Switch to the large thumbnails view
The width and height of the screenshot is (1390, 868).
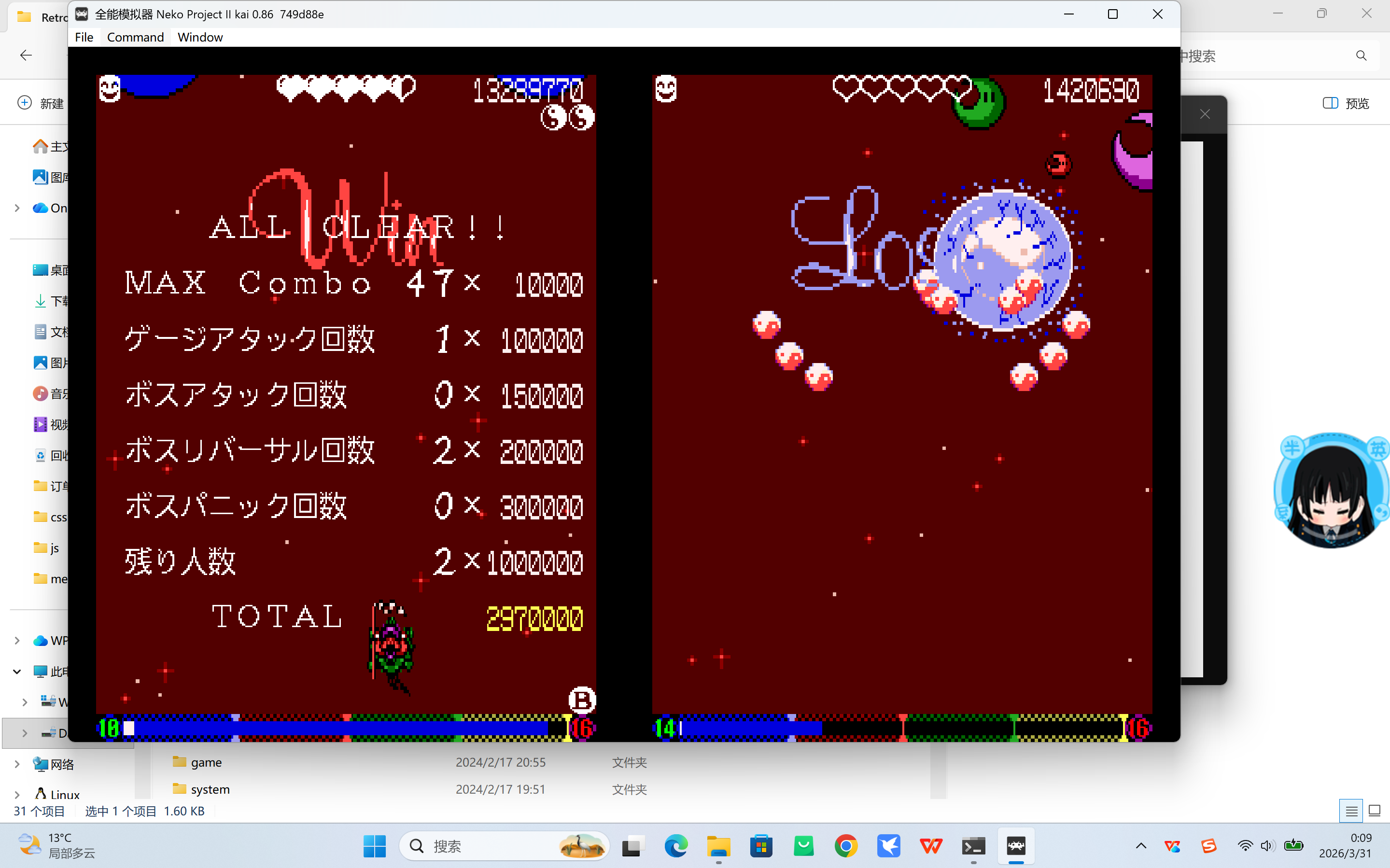point(1375,811)
